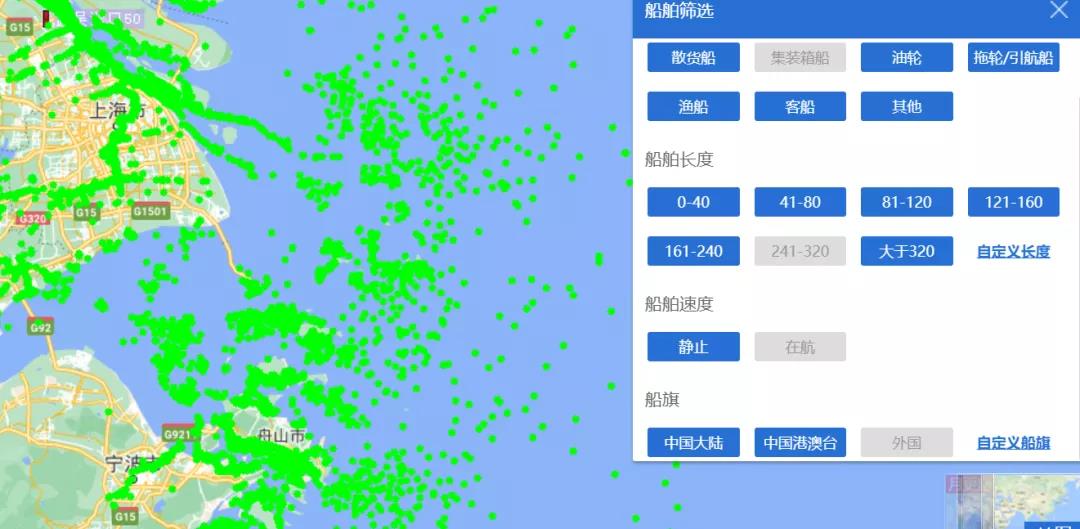Toggle the 大于320 length filter
Screen dimensions: 1080x529
pyautogui.click(x=907, y=251)
